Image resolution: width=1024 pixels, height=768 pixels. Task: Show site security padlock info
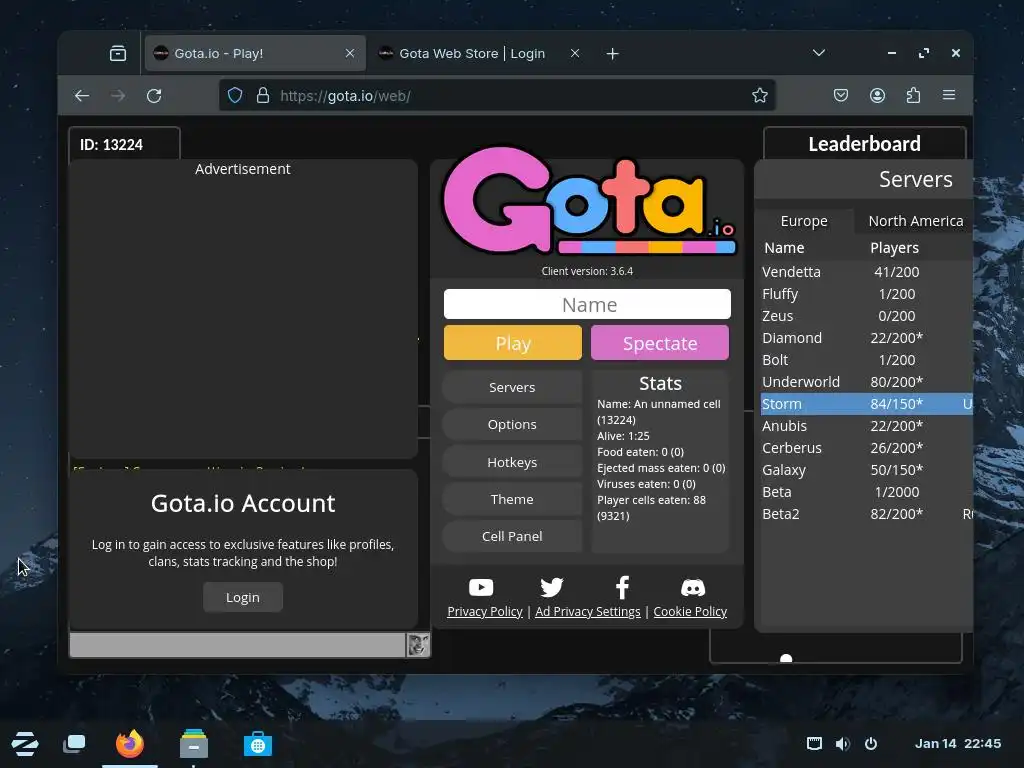[x=263, y=96]
